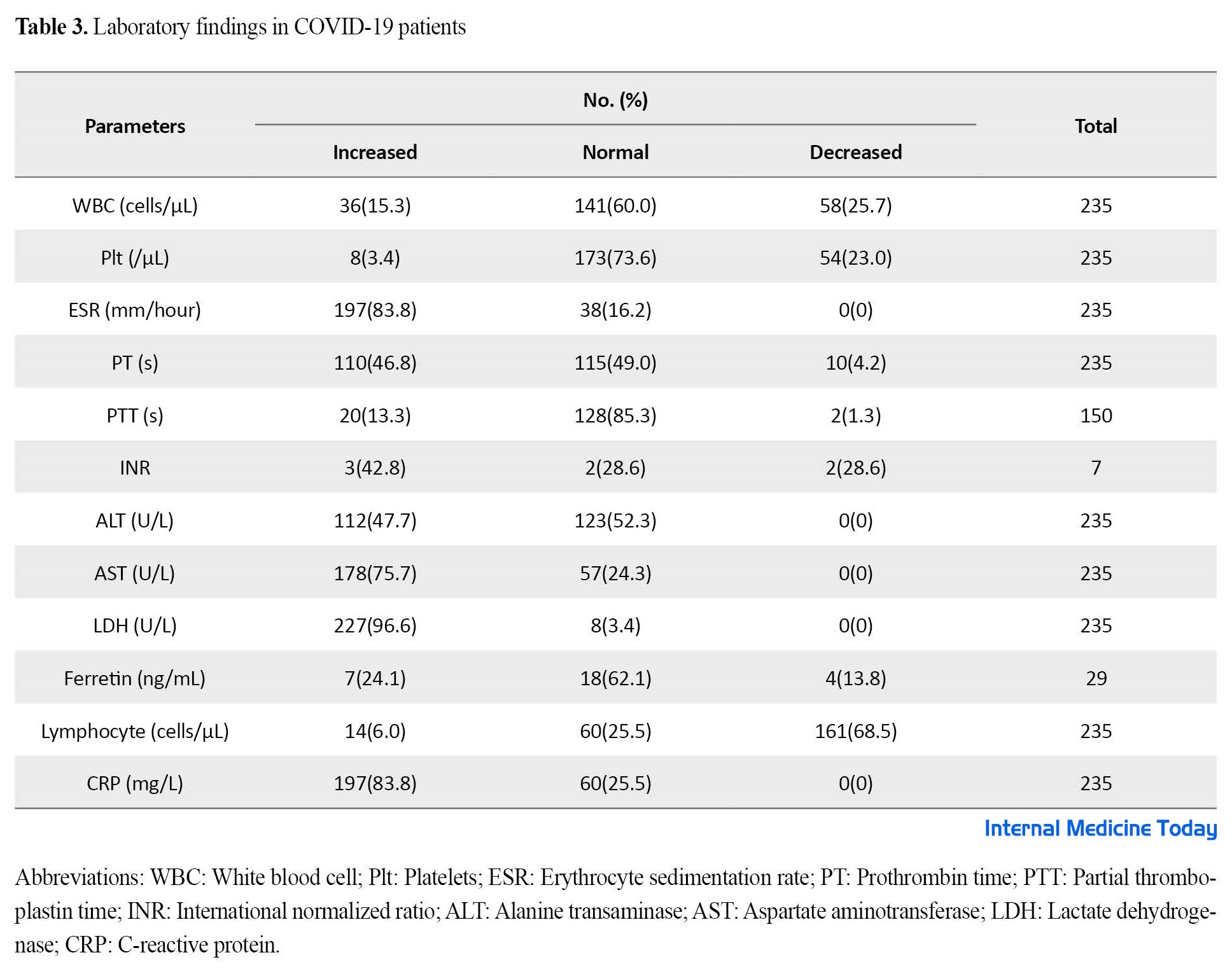Click the Increased column header

tap(375, 152)
